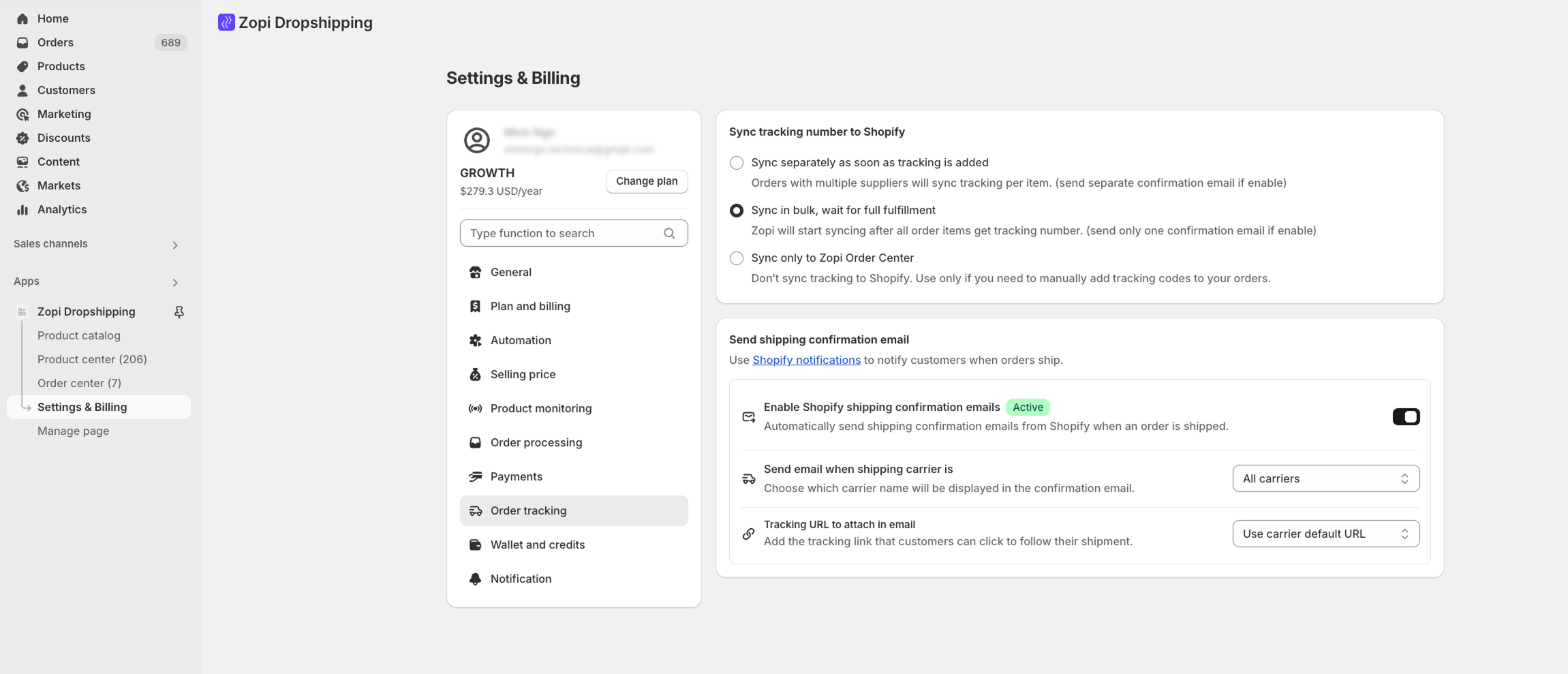This screenshot has height=674, width=1568.
Task: Open the Automation settings section
Action: [520, 340]
